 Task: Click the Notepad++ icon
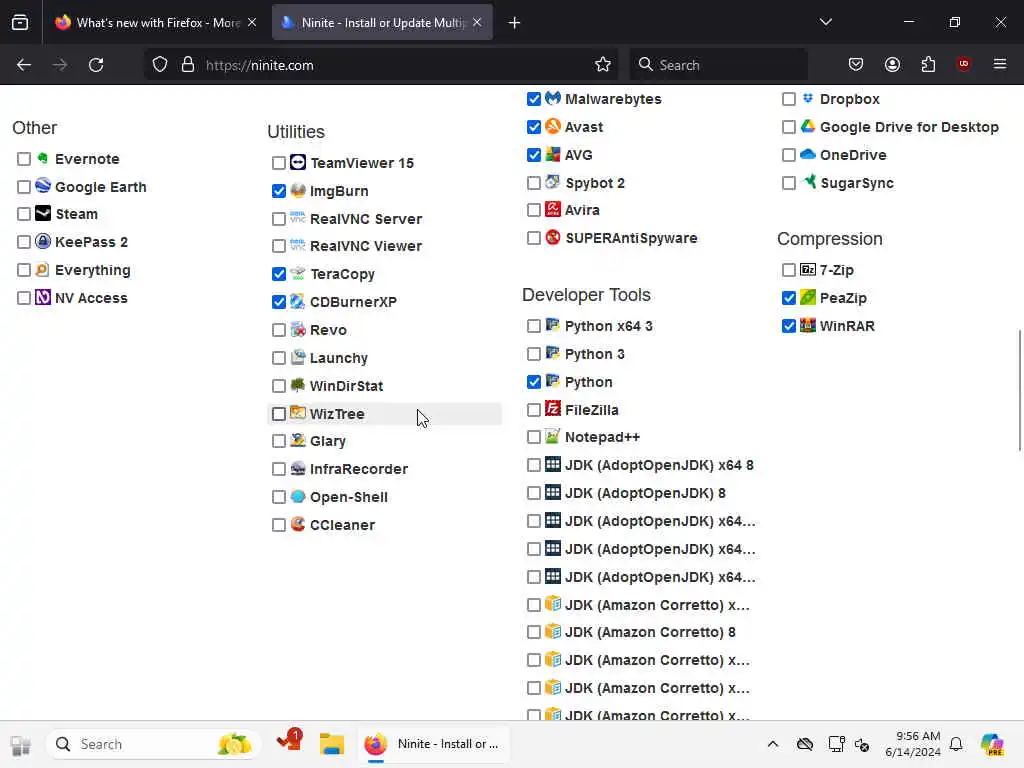[x=552, y=436]
